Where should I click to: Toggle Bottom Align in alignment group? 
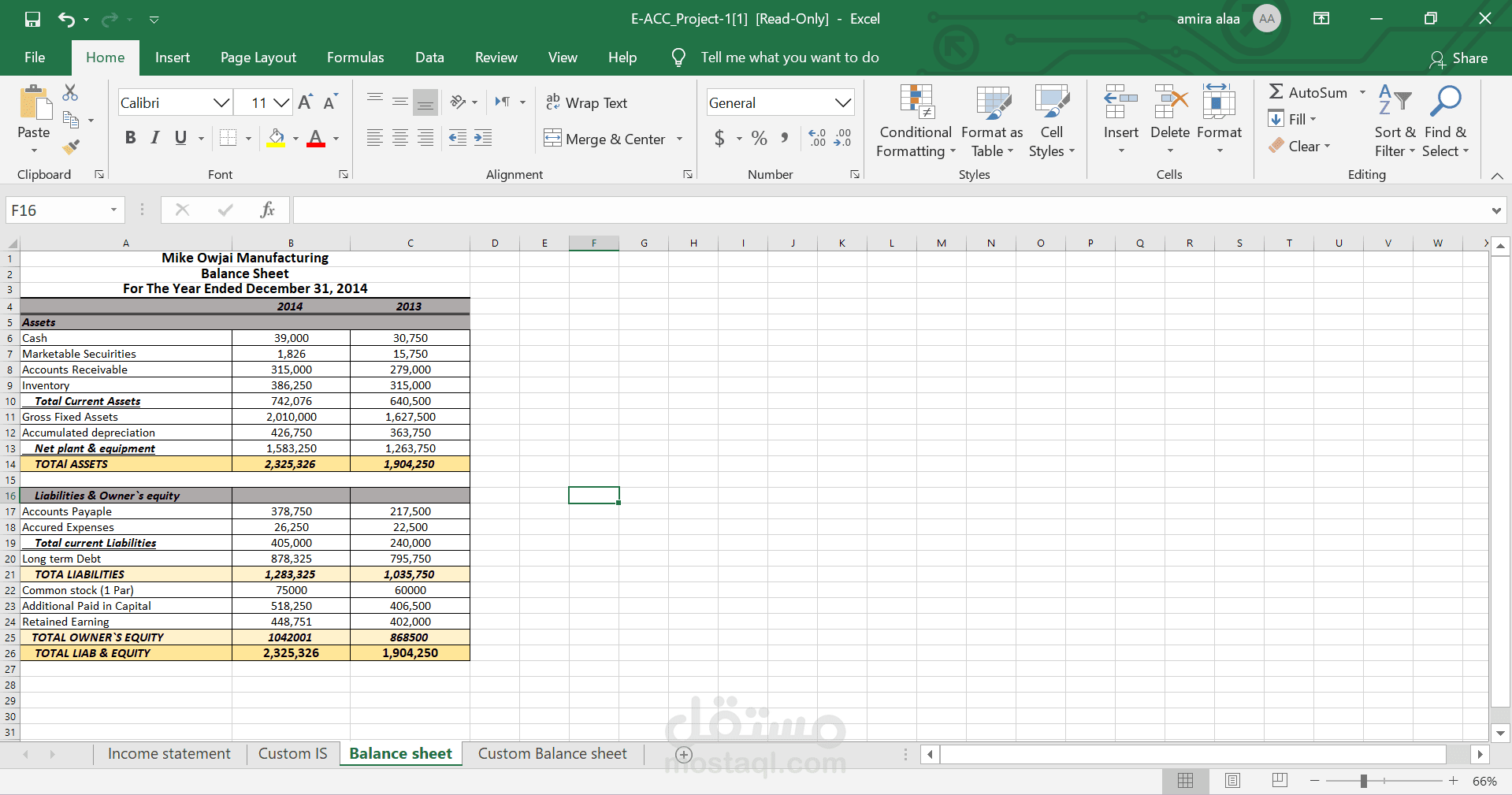425,102
